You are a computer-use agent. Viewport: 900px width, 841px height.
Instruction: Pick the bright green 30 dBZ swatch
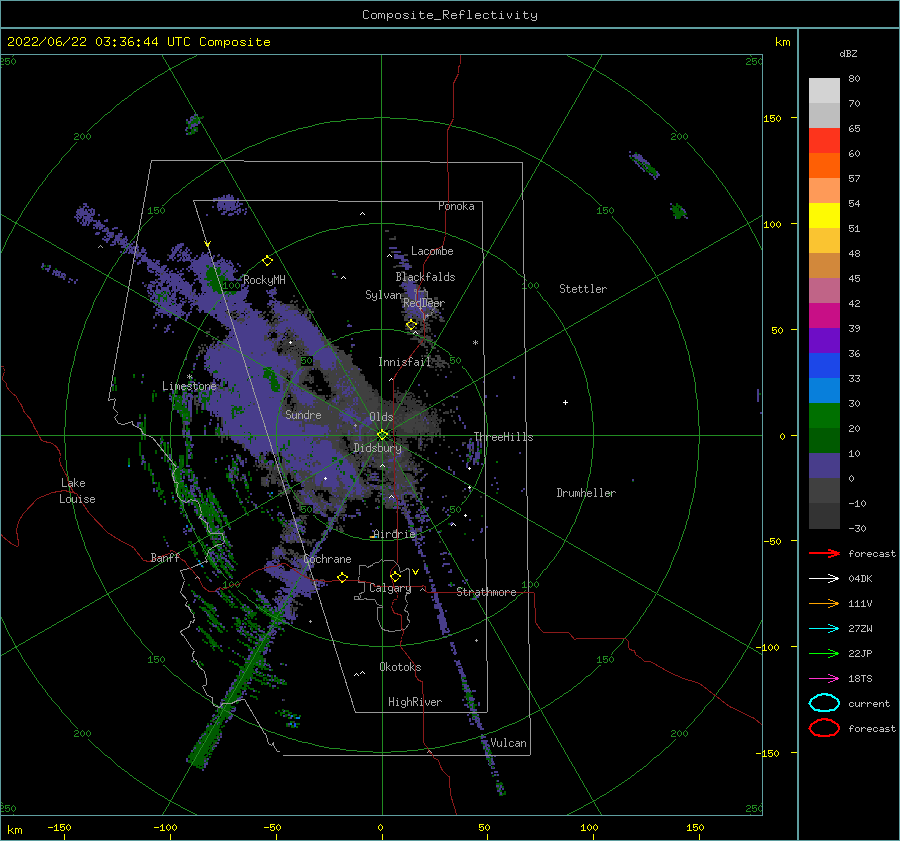(824, 415)
